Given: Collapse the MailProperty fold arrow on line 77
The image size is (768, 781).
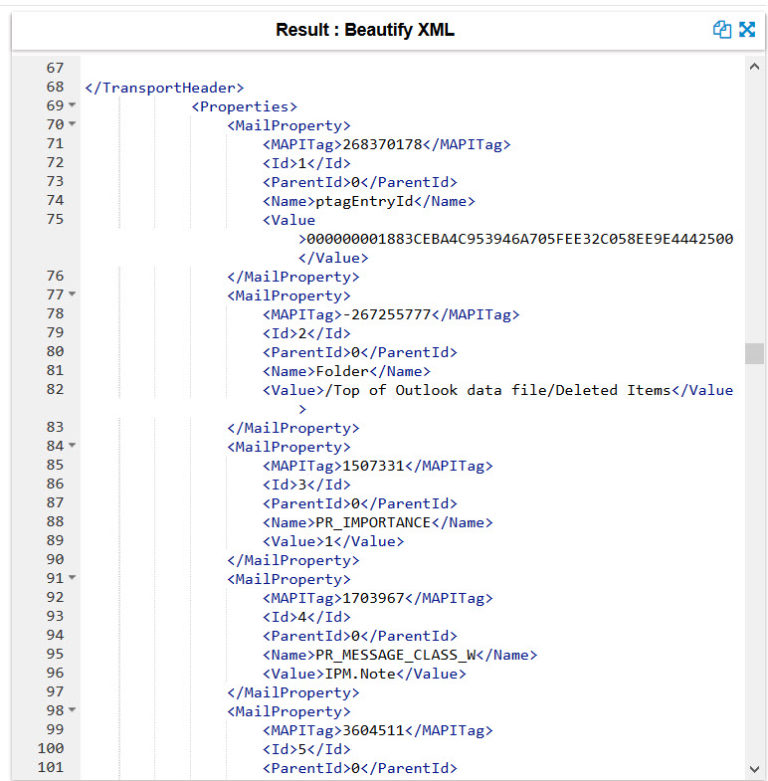Looking at the screenshot, I should coord(72,294).
